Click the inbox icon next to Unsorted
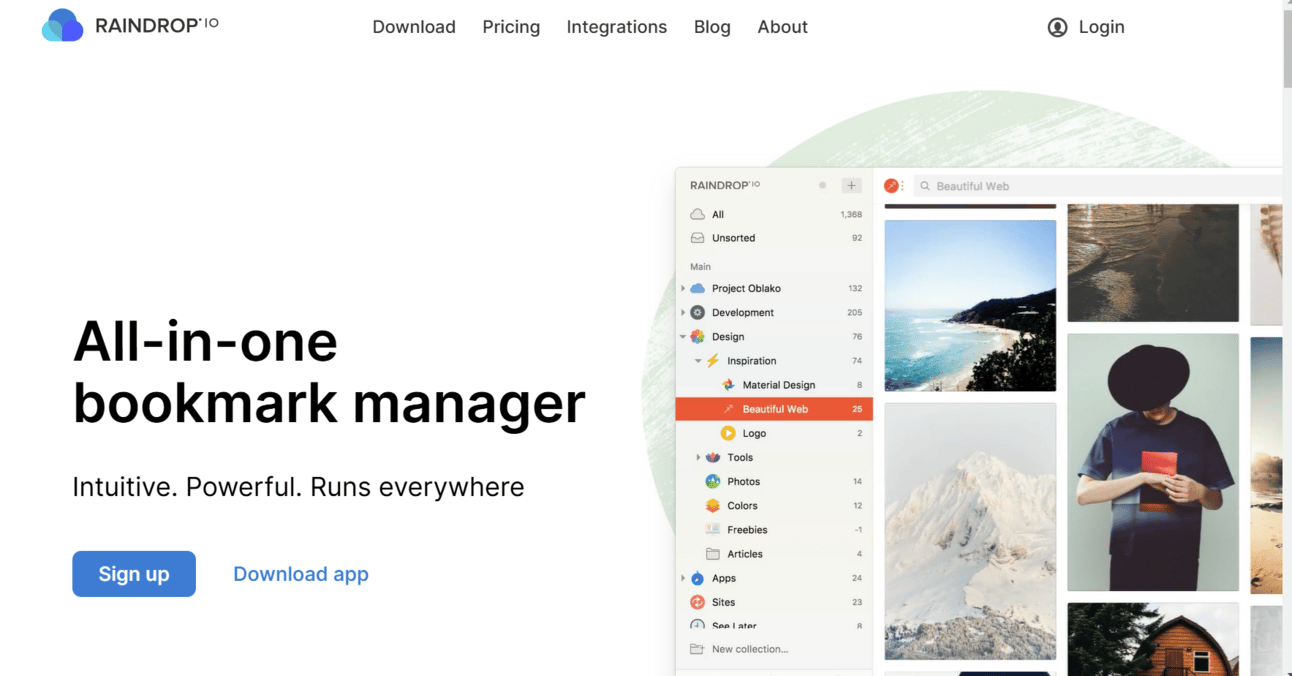 pyautogui.click(x=697, y=238)
